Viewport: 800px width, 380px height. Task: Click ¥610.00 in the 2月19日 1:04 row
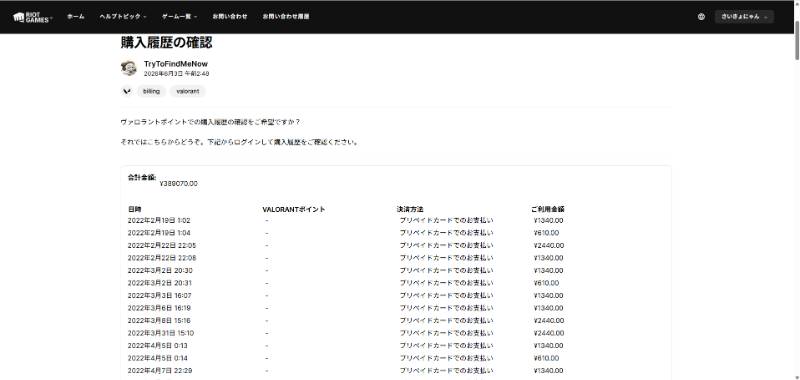pos(546,233)
